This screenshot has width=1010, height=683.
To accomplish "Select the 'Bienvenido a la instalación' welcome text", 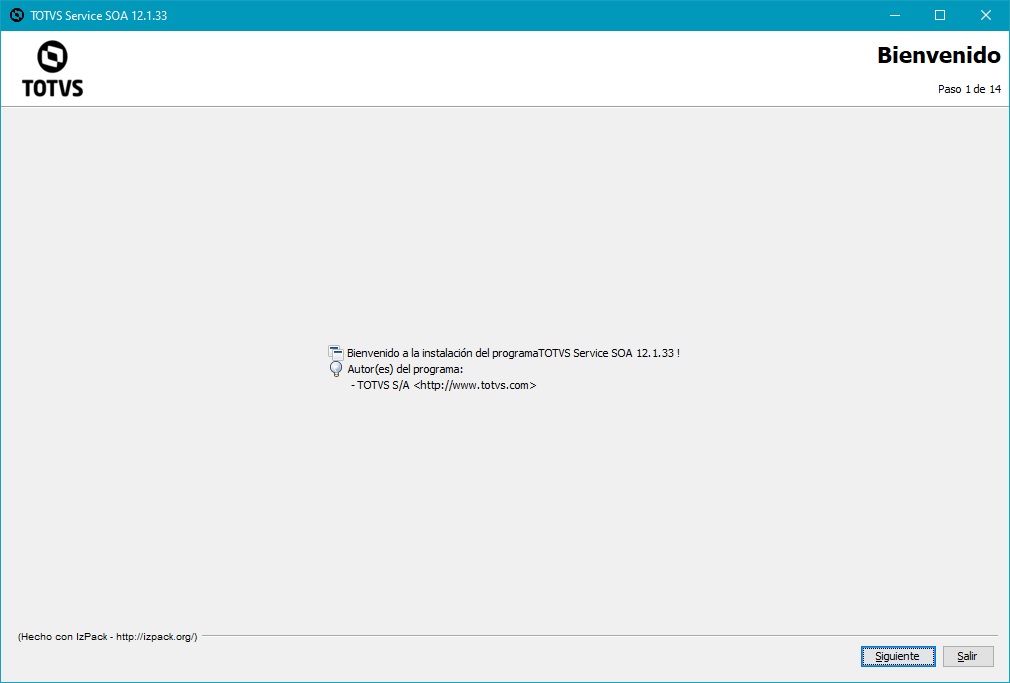I will pyautogui.click(x=513, y=353).
